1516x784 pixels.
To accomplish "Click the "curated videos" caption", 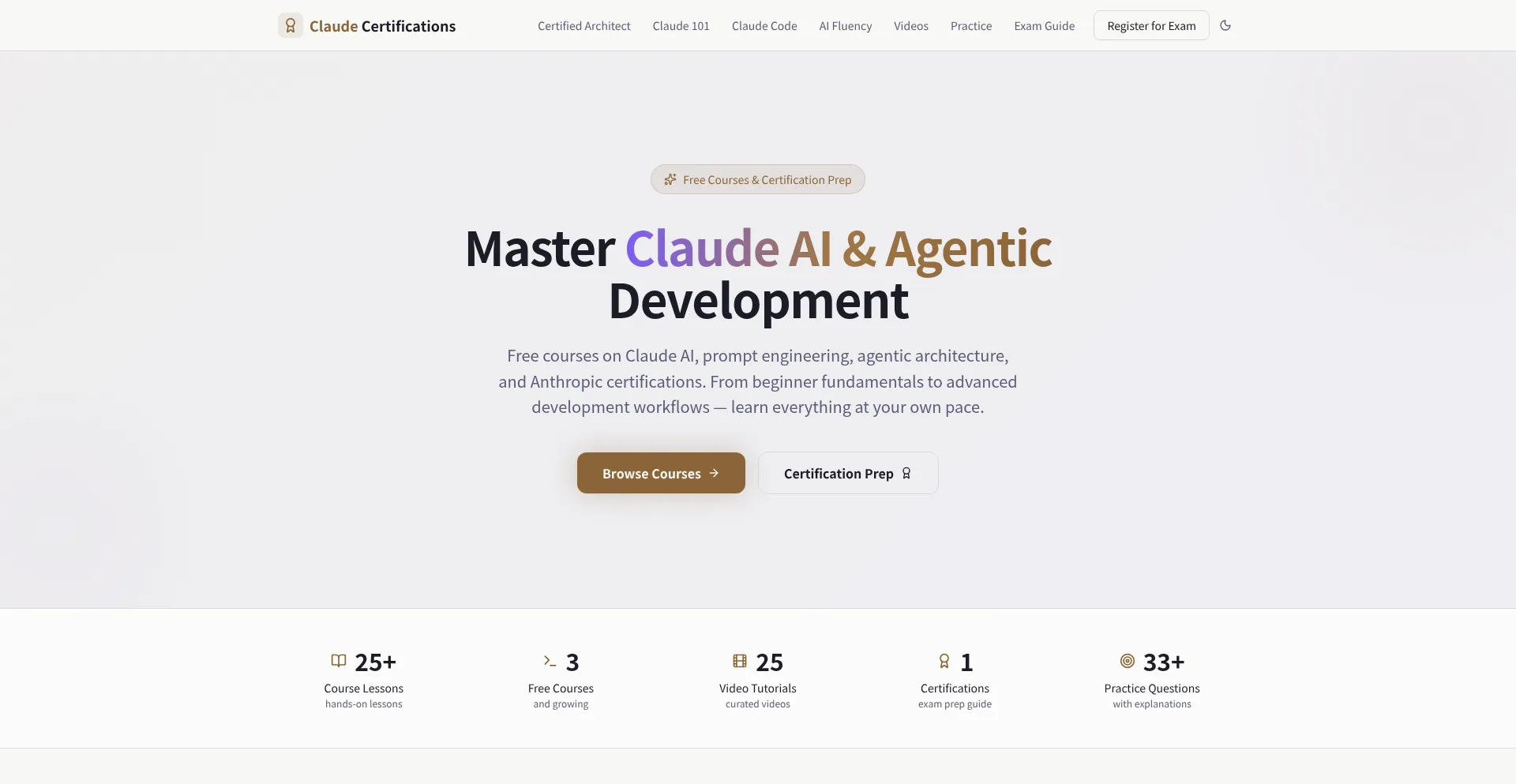I will click(758, 704).
